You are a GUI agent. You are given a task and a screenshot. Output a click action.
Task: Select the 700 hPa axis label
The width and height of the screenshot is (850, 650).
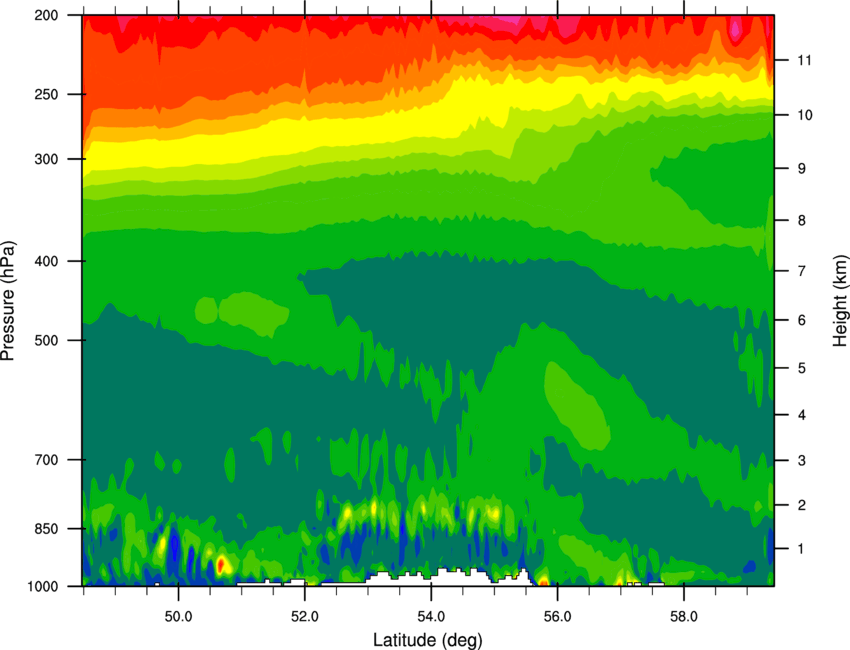tap(46, 460)
